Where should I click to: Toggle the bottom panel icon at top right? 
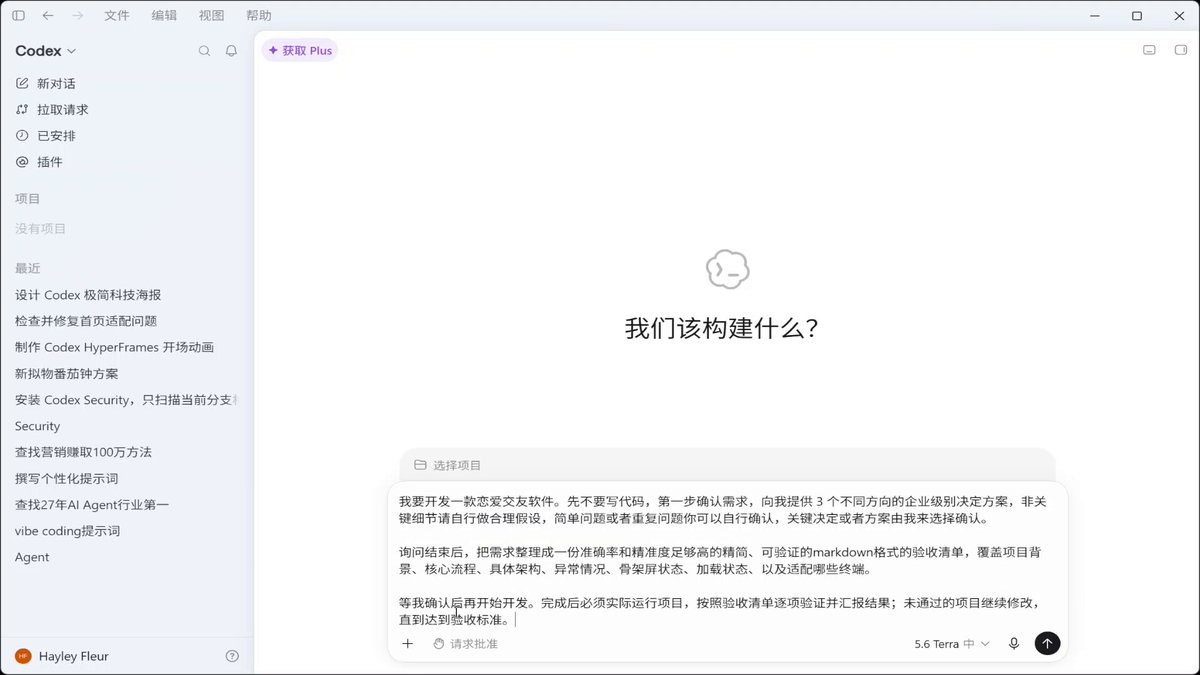[x=1150, y=50]
